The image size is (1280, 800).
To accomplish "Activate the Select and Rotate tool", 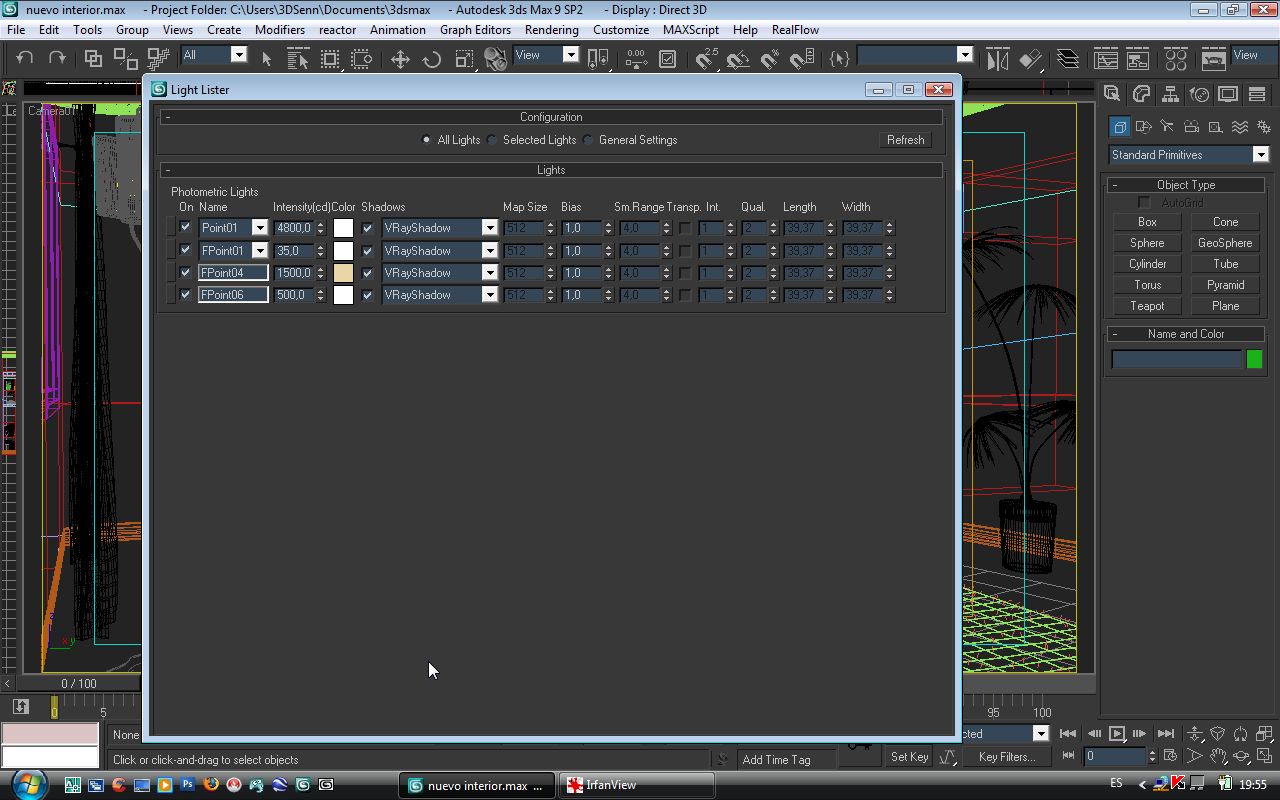I will (432, 59).
